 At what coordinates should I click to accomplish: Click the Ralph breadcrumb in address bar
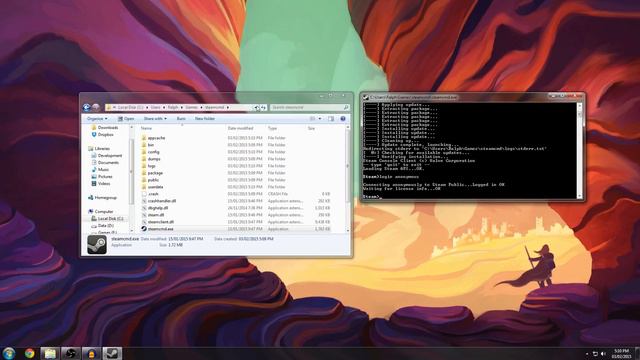(x=173, y=107)
